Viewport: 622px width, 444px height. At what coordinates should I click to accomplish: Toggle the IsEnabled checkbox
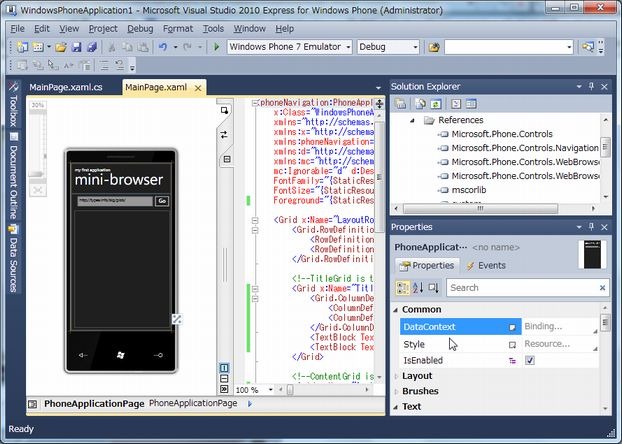point(530,360)
